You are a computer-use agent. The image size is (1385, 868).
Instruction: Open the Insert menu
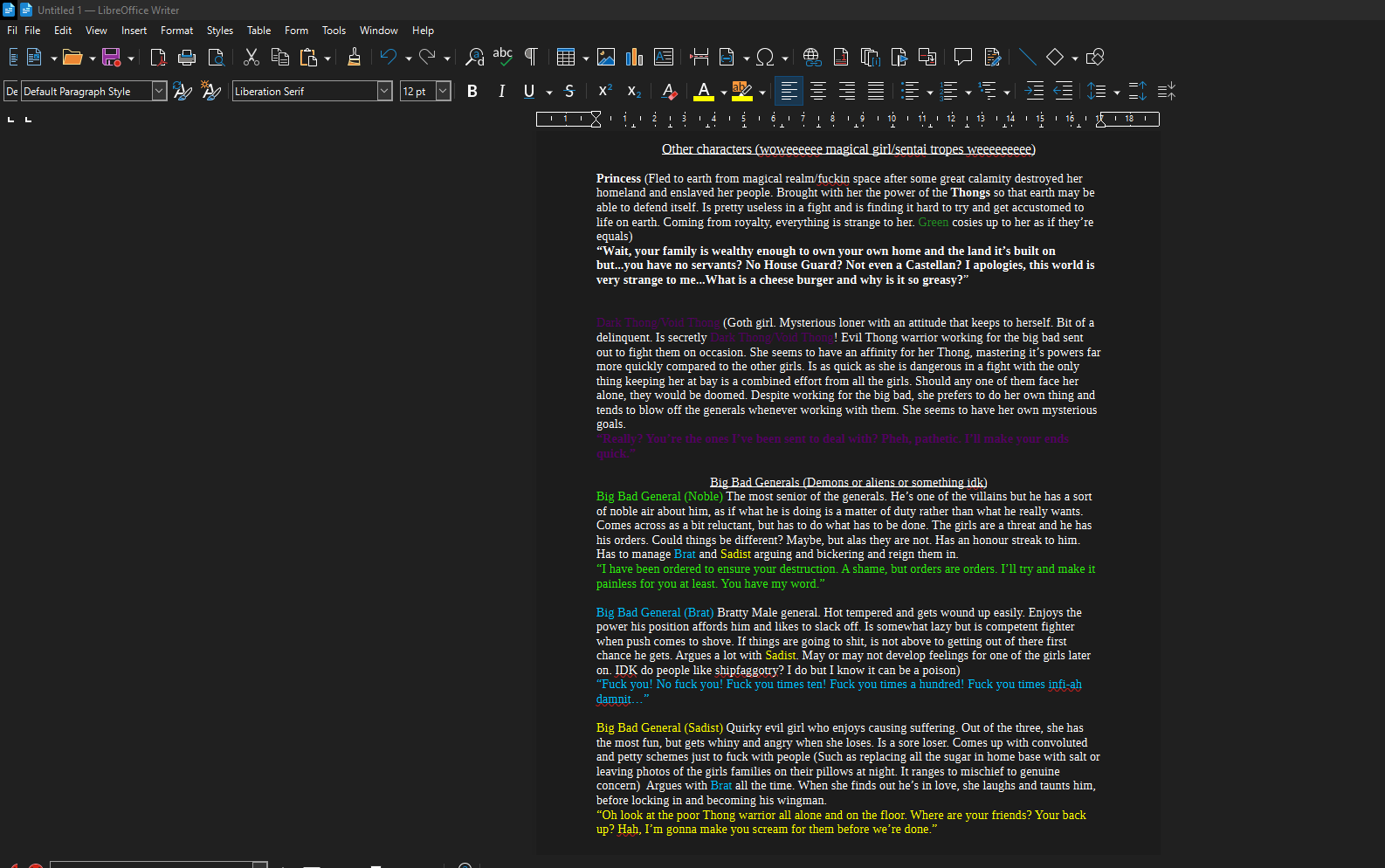tap(134, 31)
